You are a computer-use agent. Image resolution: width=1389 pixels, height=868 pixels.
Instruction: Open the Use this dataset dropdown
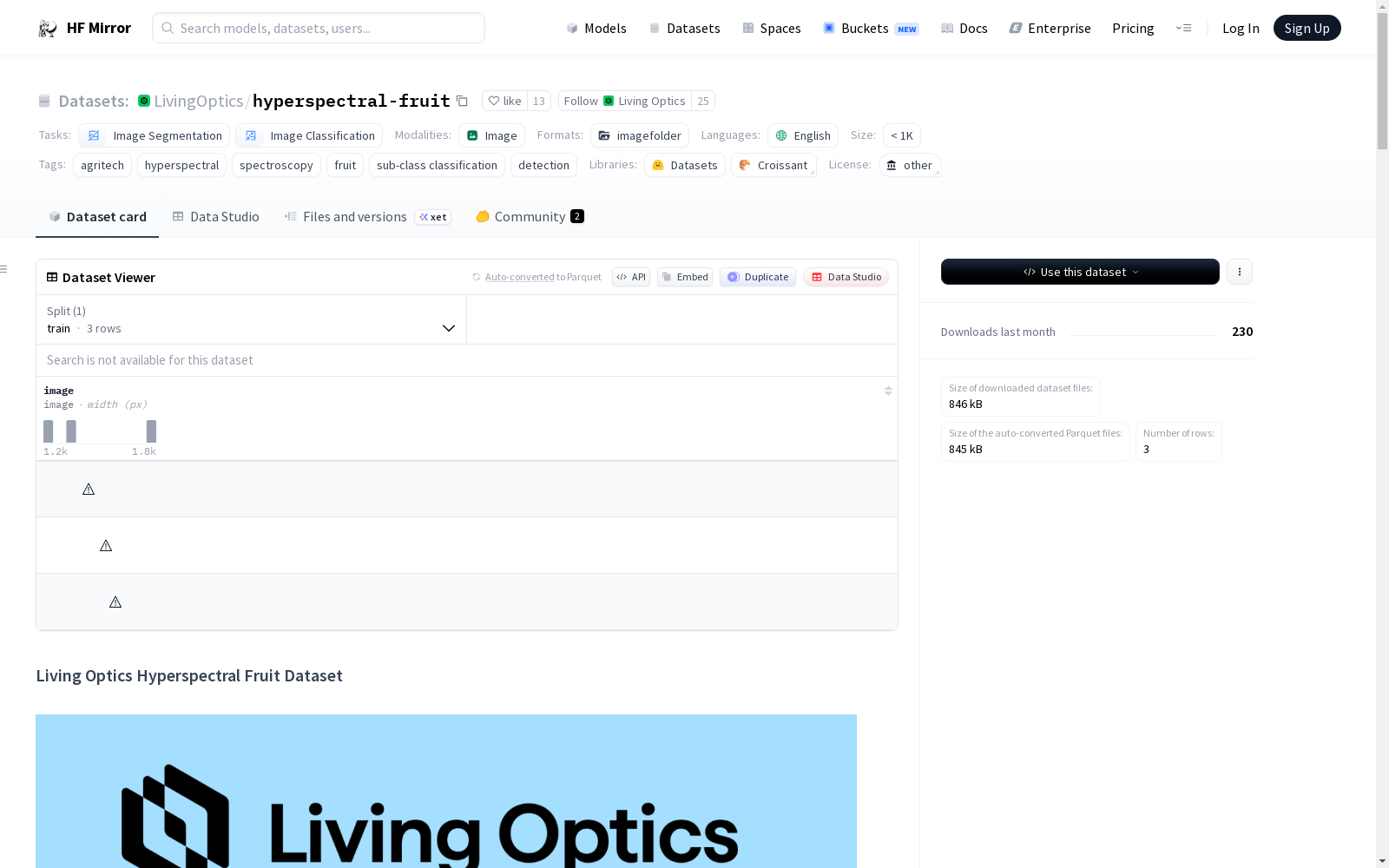tap(1080, 272)
